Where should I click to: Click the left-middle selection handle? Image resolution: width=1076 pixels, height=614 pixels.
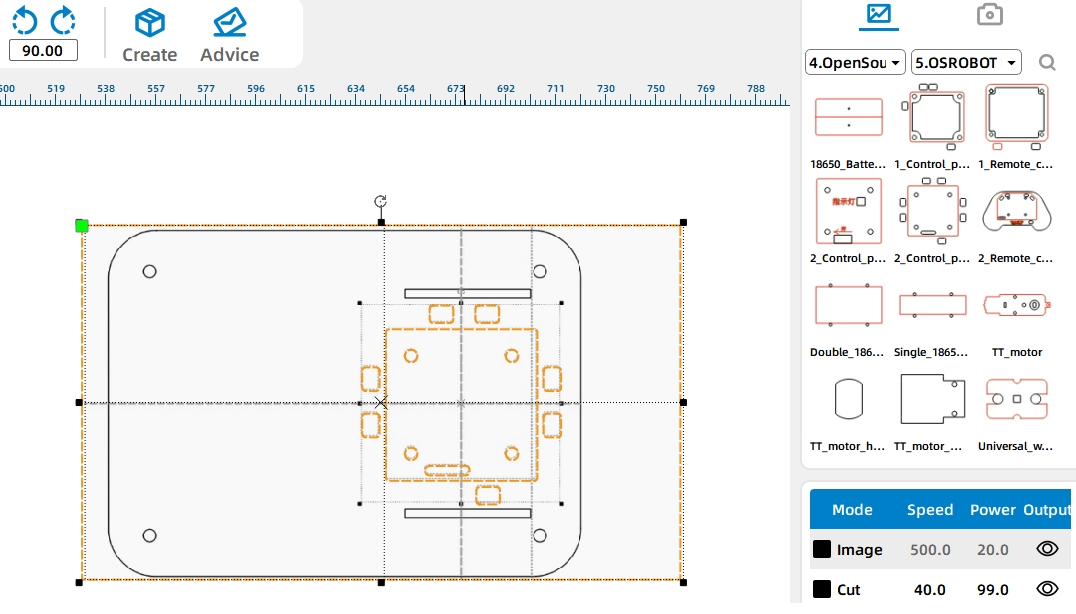coord(79,403)
